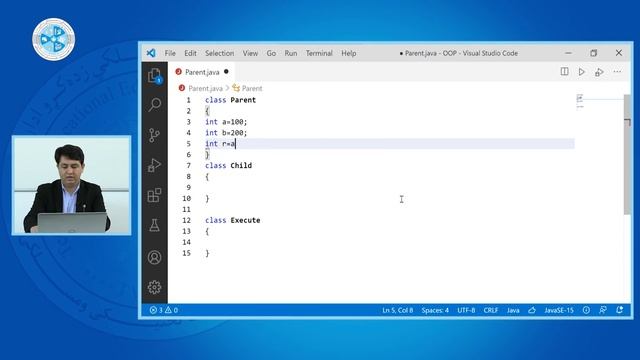Open the Extensions view

[x=154, y=195]
